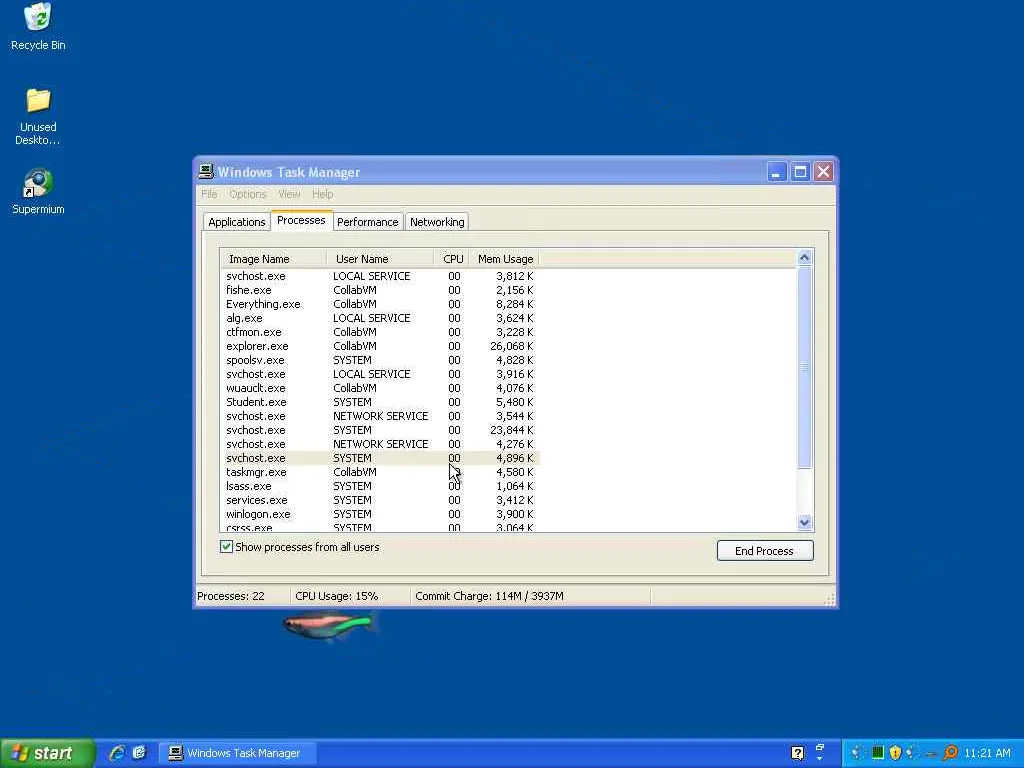This screenshot has height=768, width=1024.
Task: Open the Start menu
Action: click(47, 753)
